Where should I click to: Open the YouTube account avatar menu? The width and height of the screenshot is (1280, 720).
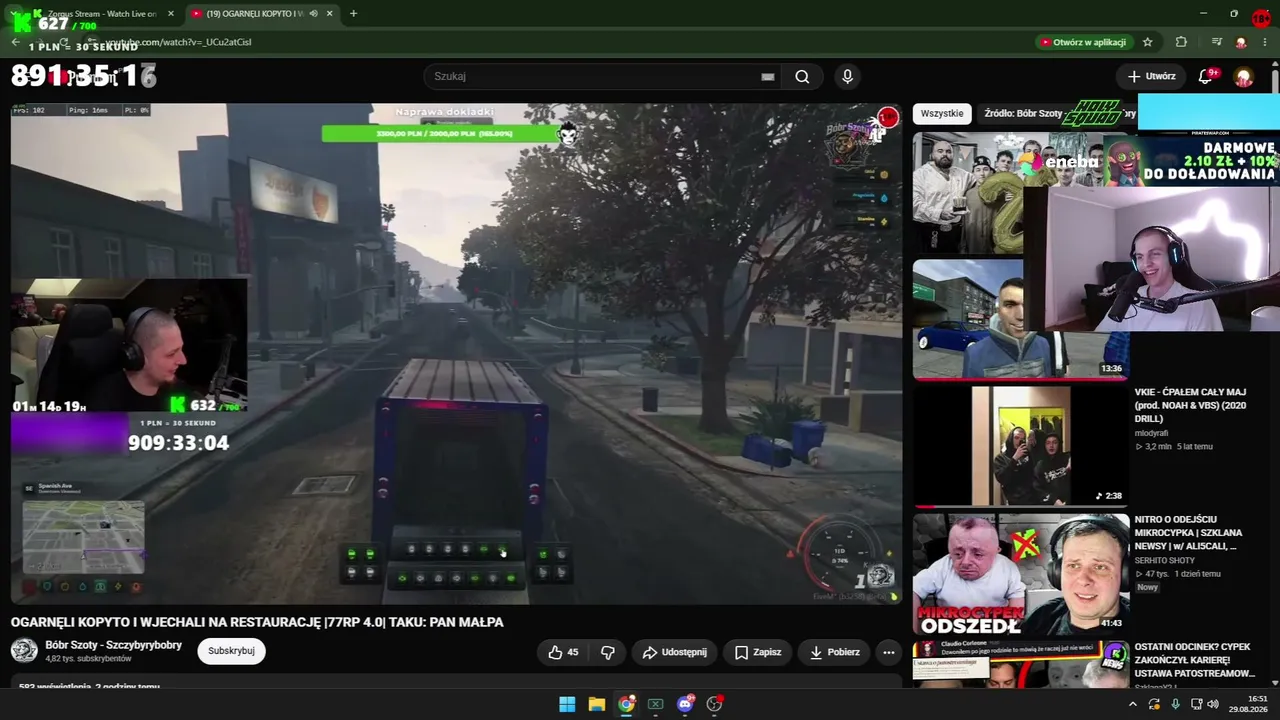[x=1244, y=77]
